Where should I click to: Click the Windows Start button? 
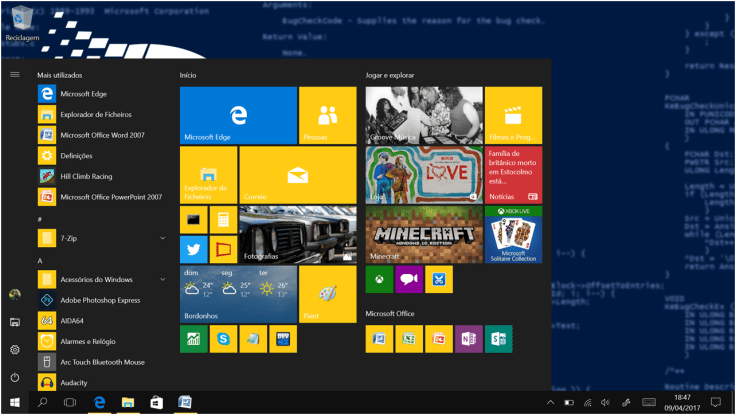[x=14, y=402]
